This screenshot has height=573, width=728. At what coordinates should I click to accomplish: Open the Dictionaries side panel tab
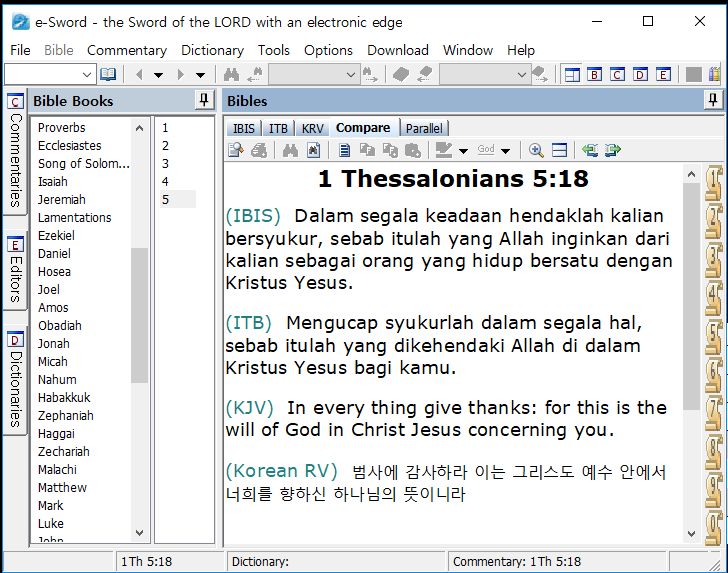15,380
